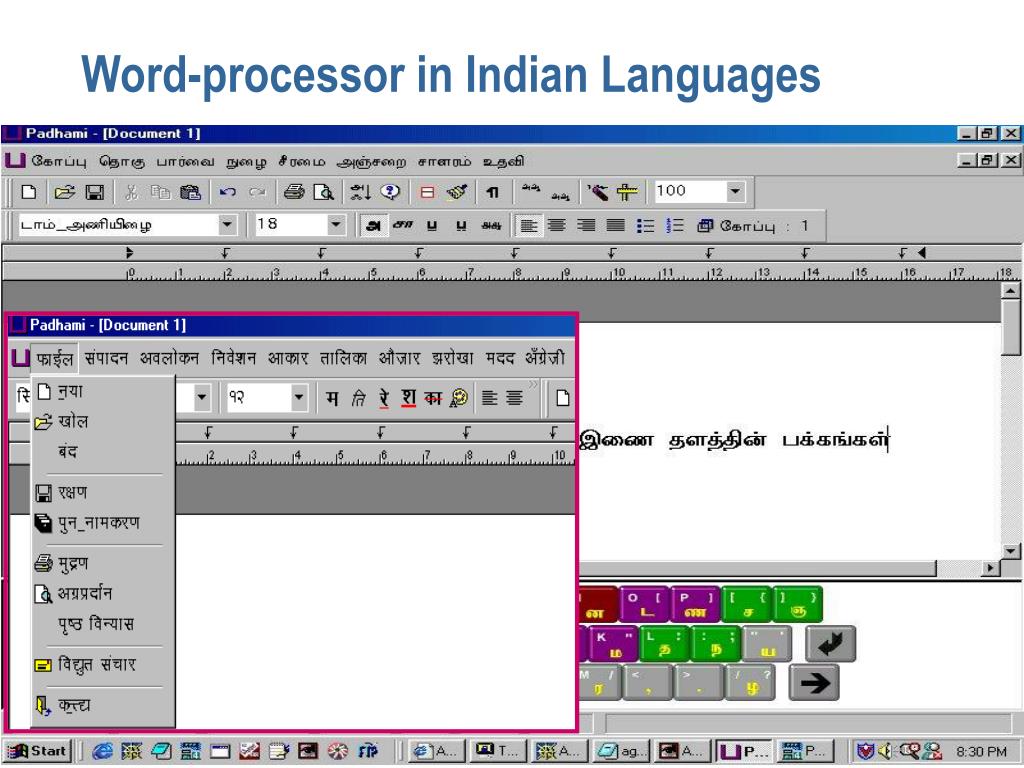This screenshot has height=768, width=1024.
Task: Open the Hindi अवलोकन (View) menu
Action: [x=169, y=358]
